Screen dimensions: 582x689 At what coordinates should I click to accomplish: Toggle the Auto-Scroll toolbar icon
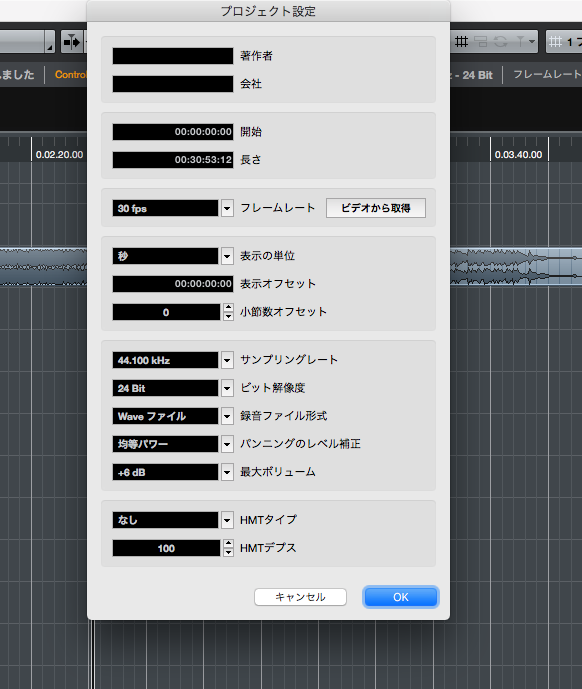pyautogui.click(x=72, y=42)
